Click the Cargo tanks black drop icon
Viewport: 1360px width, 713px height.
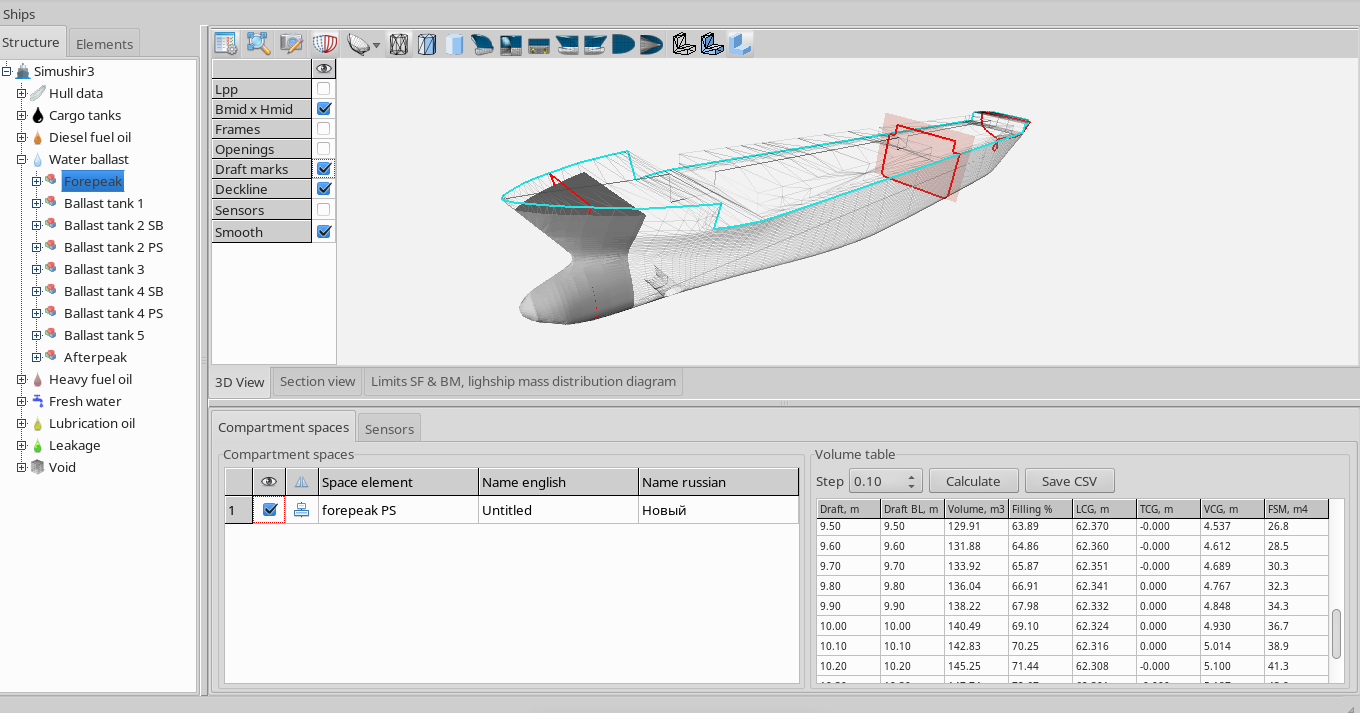(38, 115)
